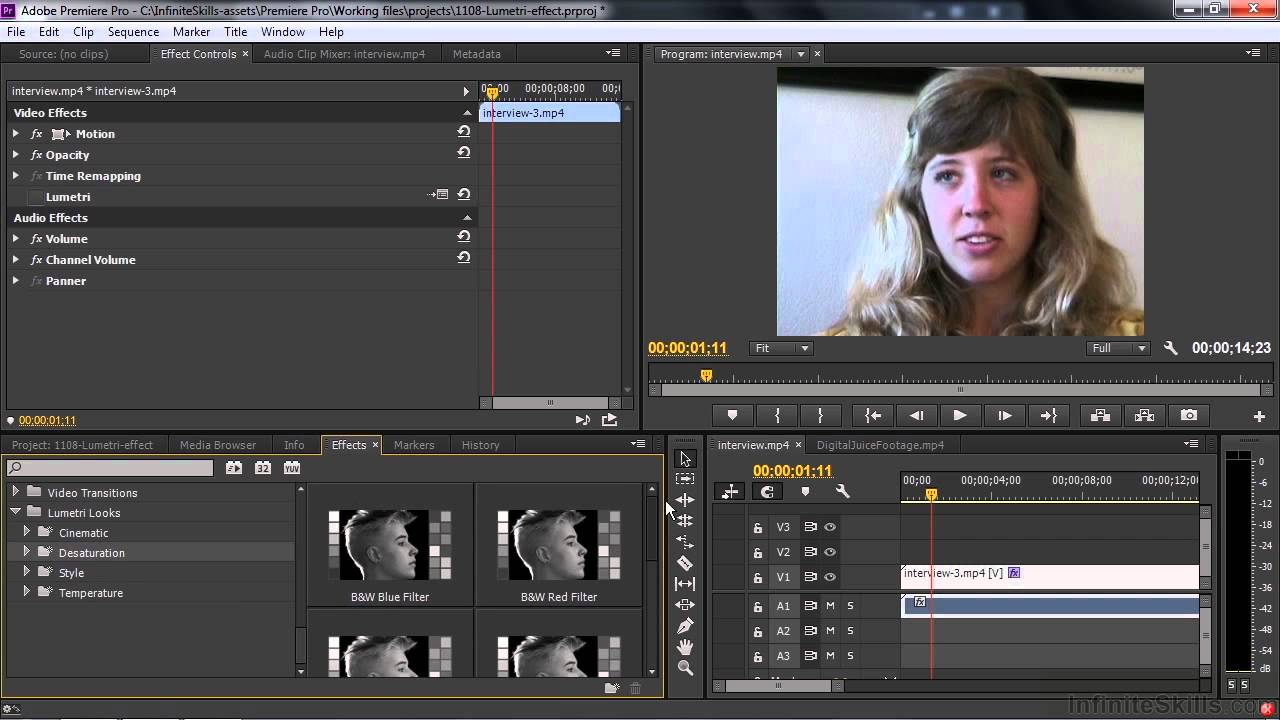Open Fit zoom level dropdown
Viewport: 1280px width, 720px height.
(x=781, y=348)
